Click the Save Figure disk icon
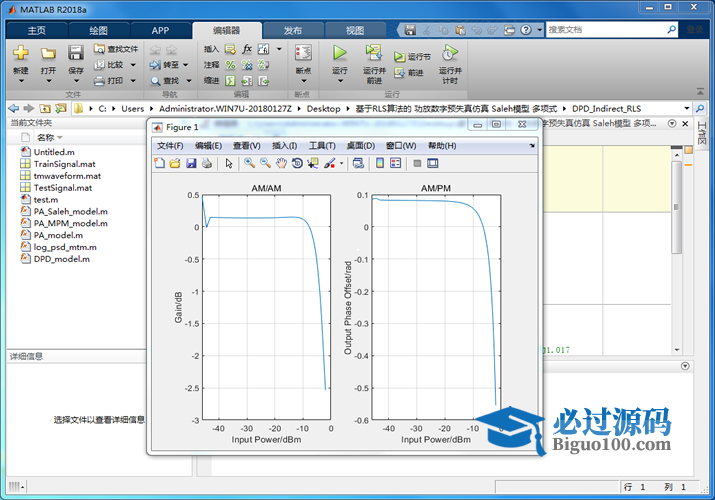Screen dimensions: 715x500 [191, 163]
